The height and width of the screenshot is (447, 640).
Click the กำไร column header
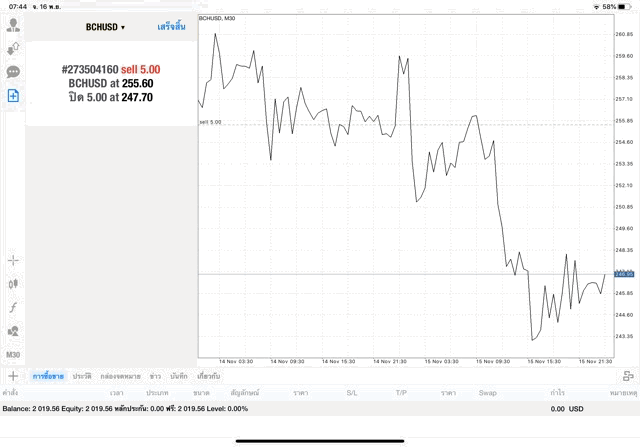(557, 393)
